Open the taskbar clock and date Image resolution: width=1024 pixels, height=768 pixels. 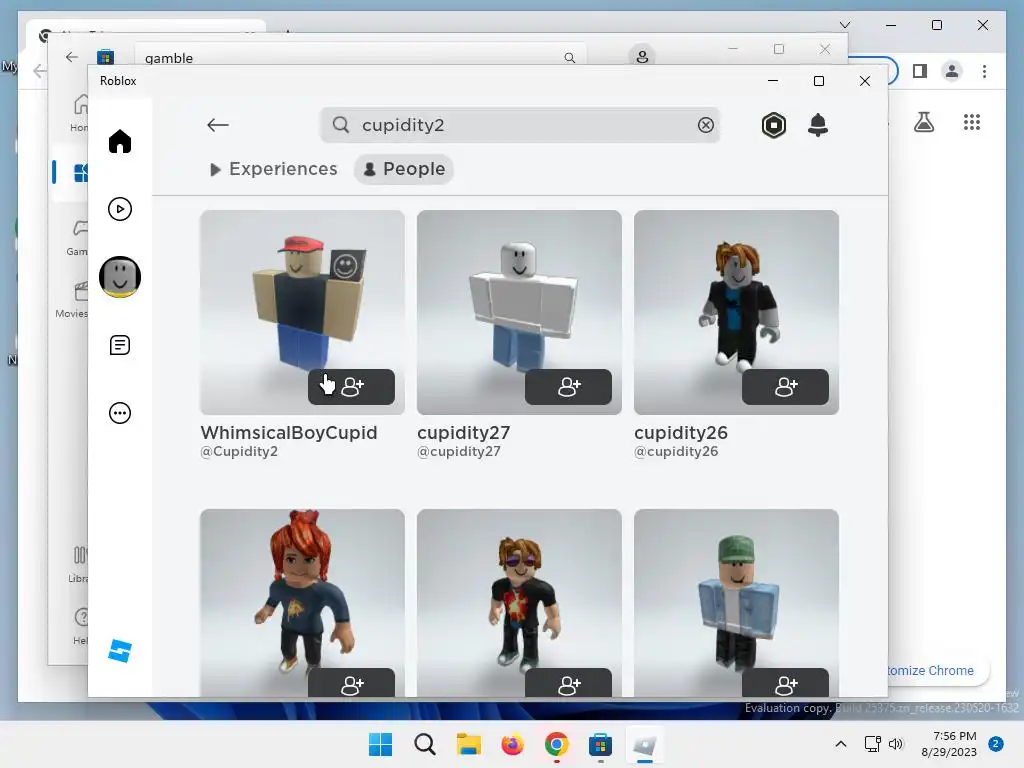tap(948, 744)
